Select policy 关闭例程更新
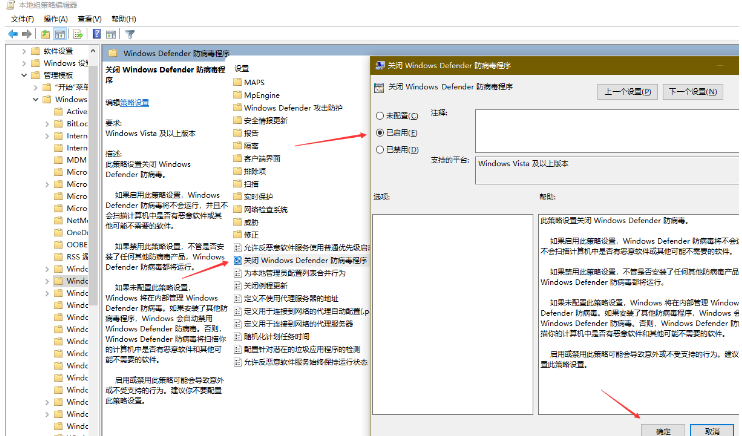742x436 pixels. click(x=261, y=286)
